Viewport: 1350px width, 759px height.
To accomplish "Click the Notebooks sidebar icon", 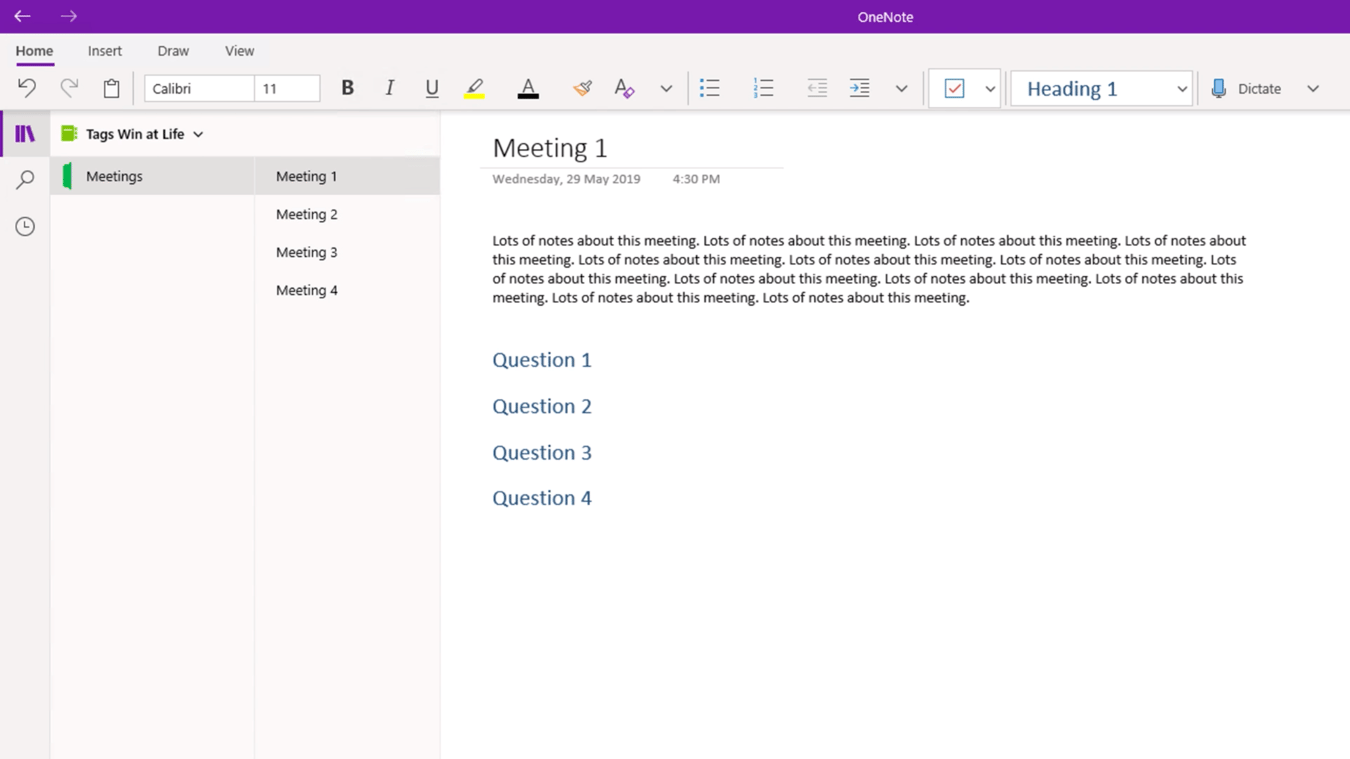I will click(x=25, y=133).
